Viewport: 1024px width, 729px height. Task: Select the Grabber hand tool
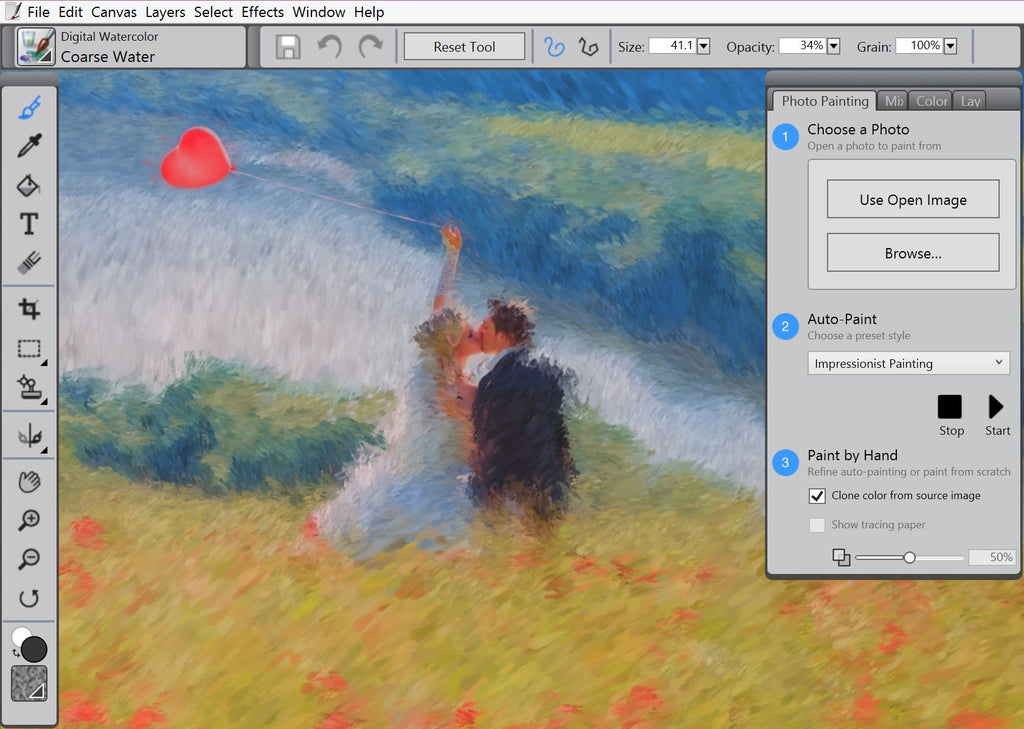tap(29, 482)
